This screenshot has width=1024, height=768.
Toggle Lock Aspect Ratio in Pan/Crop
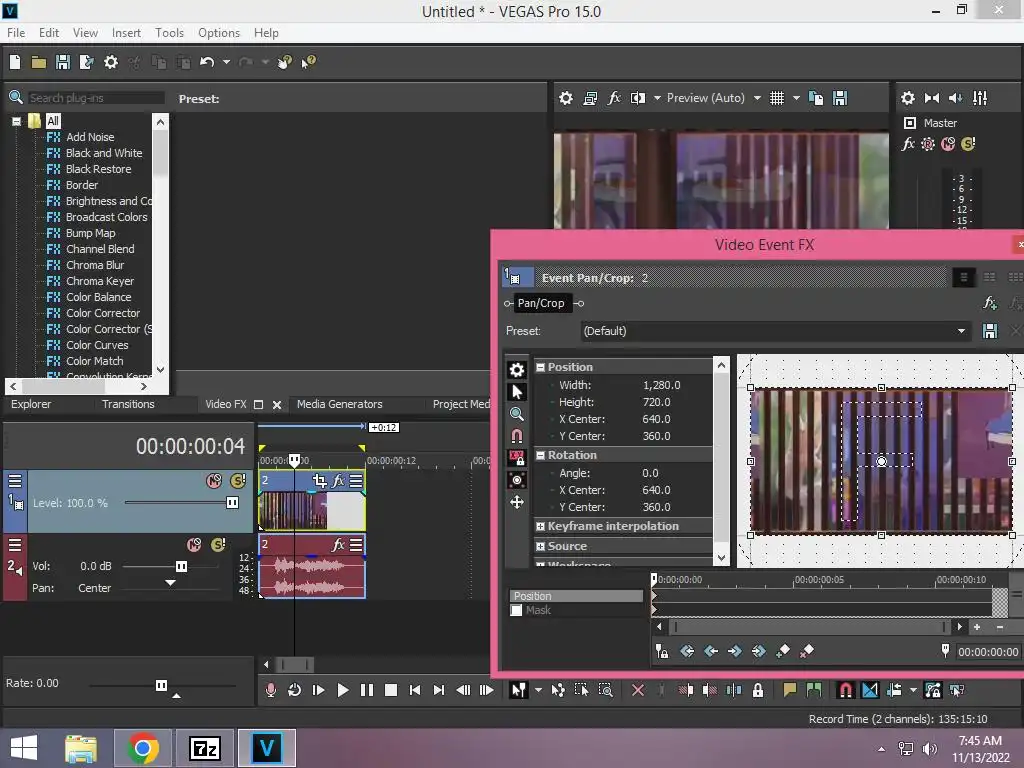(517, 458)
